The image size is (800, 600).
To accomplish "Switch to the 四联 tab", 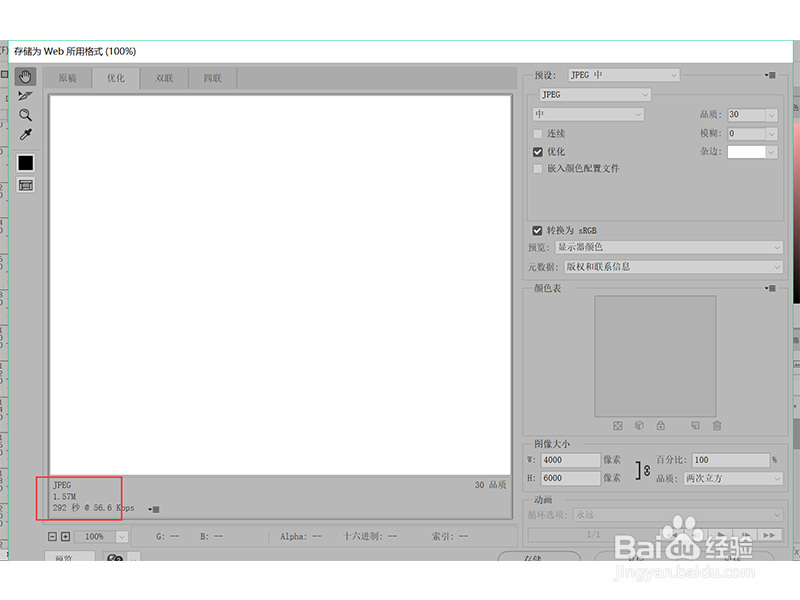I will point(213,78).
